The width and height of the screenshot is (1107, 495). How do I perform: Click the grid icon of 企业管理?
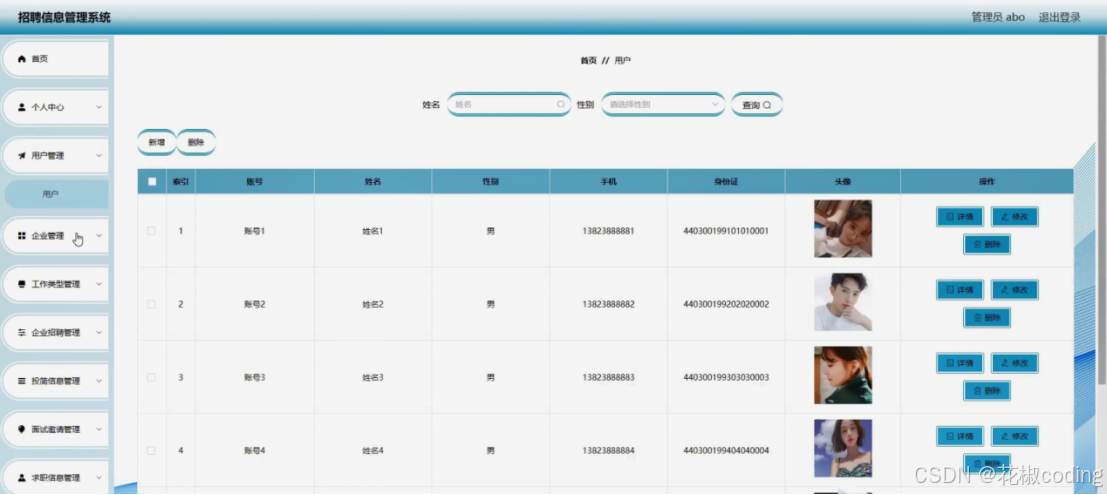tap(22, 236)
